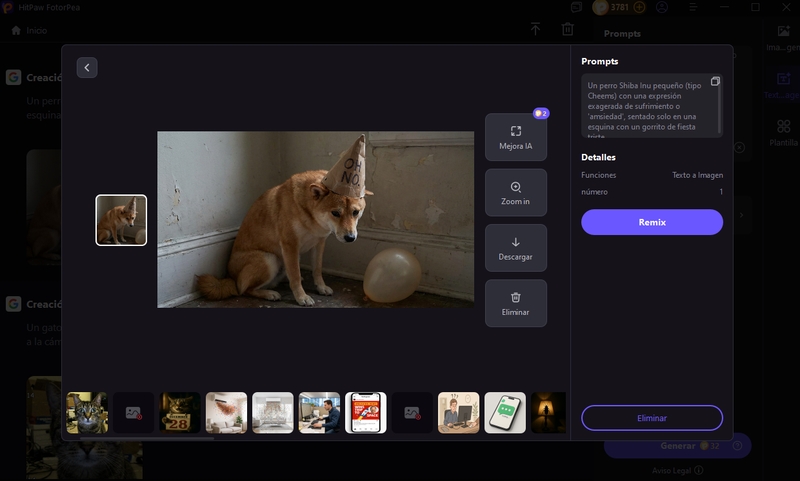The height and width of the screenshot is (481, 800).
Task: Download the generated image via Descargar
Action: tap(515, 248)
